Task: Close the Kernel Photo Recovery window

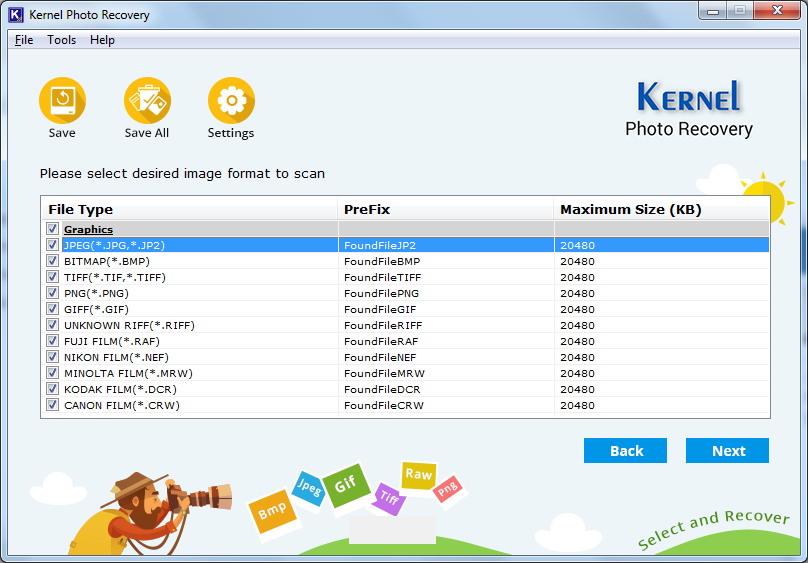Action: click(777, 11)
